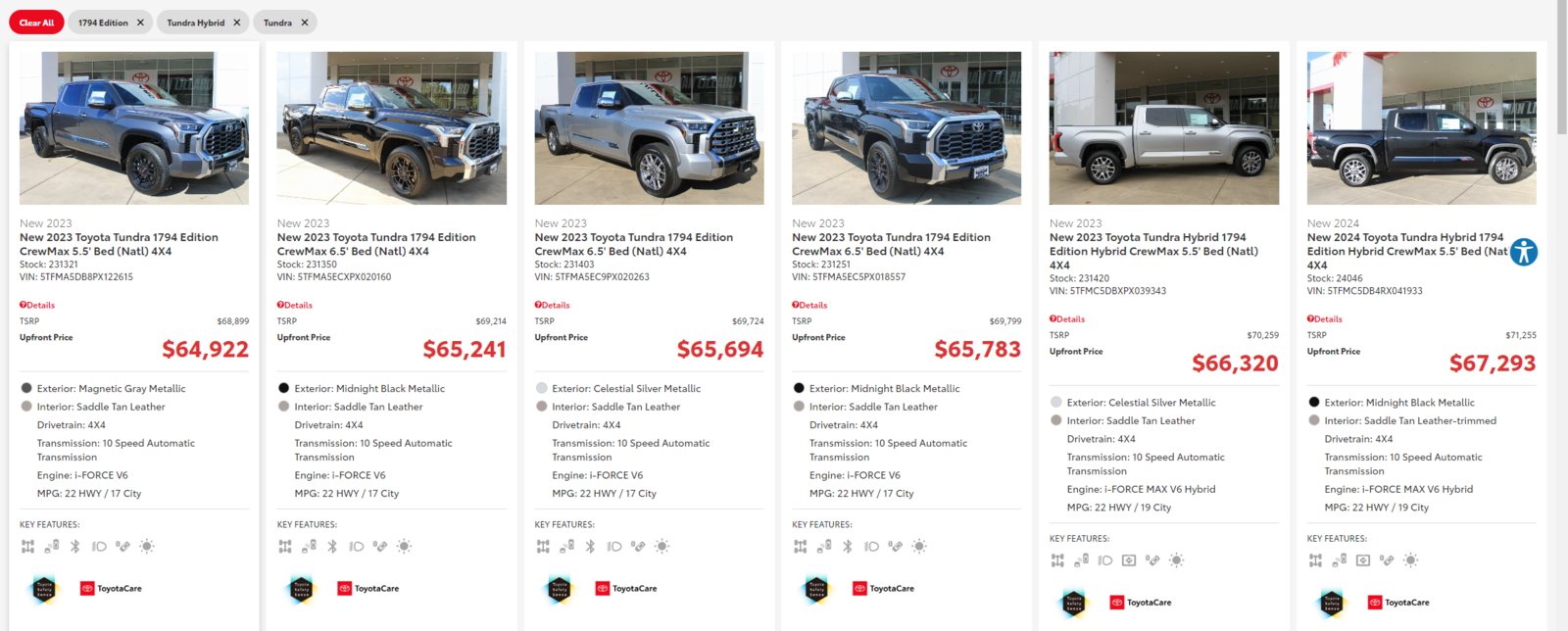Remove the Tundra filter chip
Viewport: 1568px width, 631px height.
304,23
